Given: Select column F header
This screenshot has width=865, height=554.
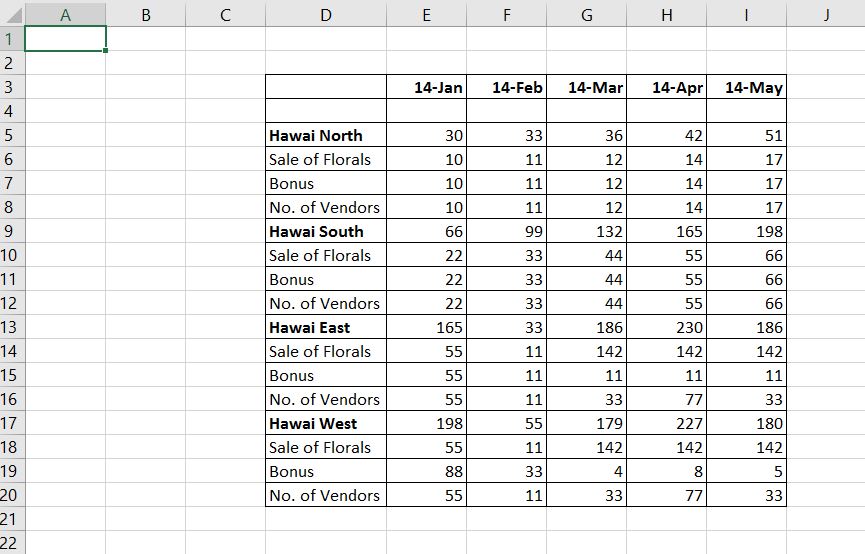Looking at the screenshot, I should tap(506, 14).
